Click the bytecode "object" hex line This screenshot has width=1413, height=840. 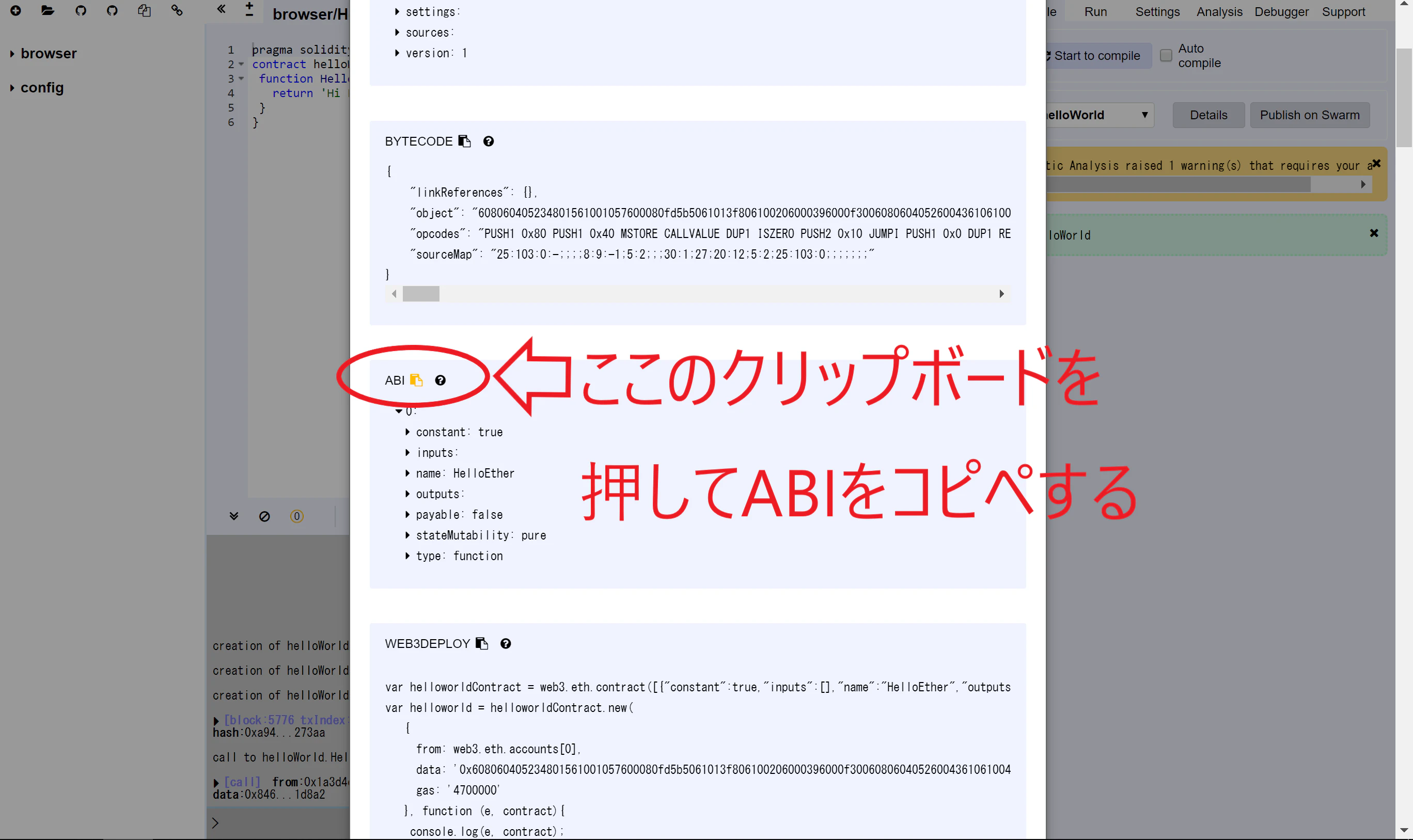(710, 213)
